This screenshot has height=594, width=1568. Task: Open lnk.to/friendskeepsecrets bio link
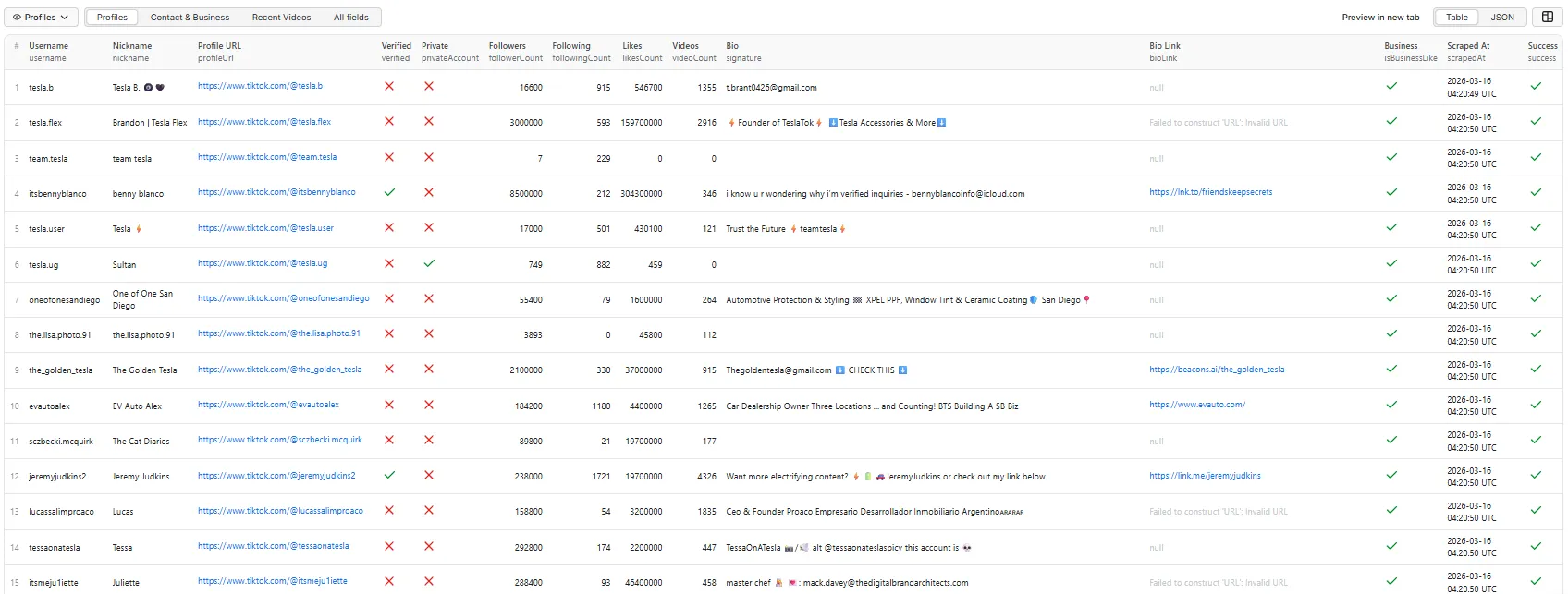click(1210, 192)
